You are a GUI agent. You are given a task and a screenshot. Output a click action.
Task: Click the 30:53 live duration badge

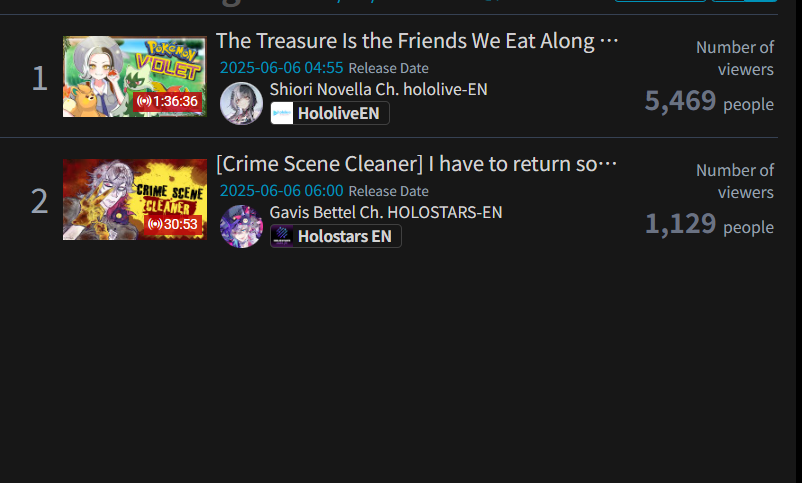pyautogui.click(x=173, y=224)
